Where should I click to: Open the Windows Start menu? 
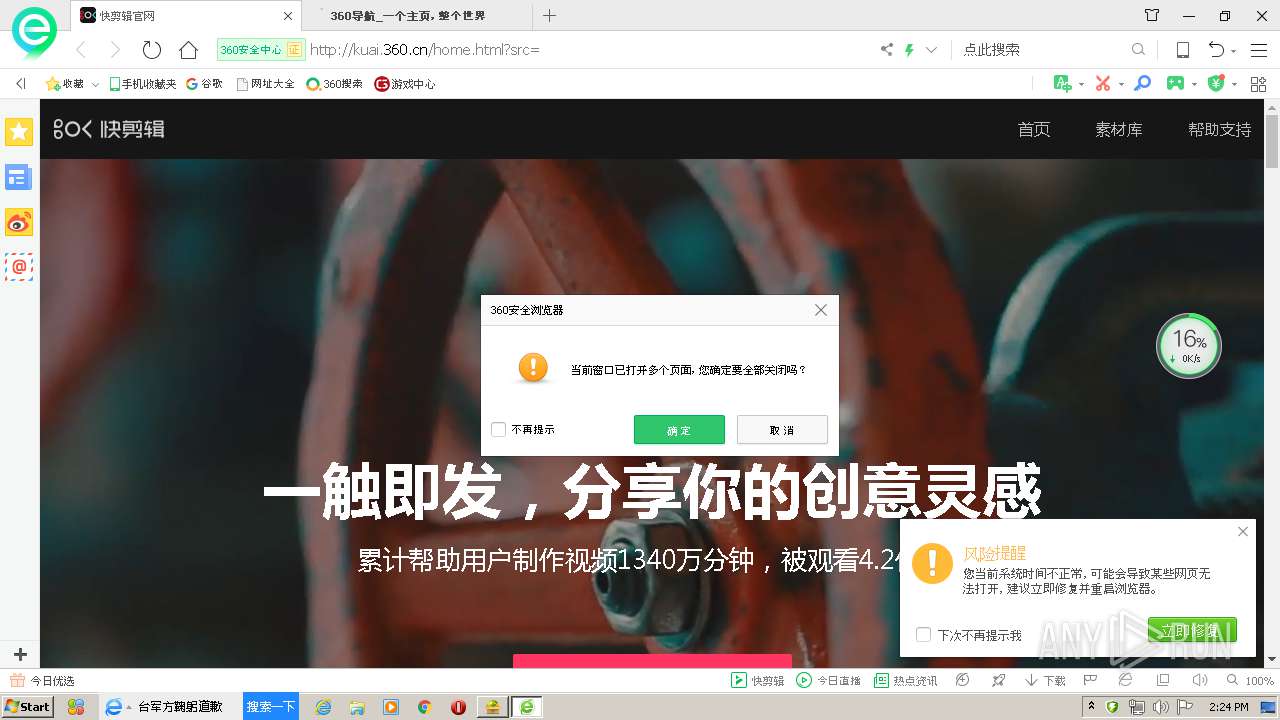click(x=28, y=706)
